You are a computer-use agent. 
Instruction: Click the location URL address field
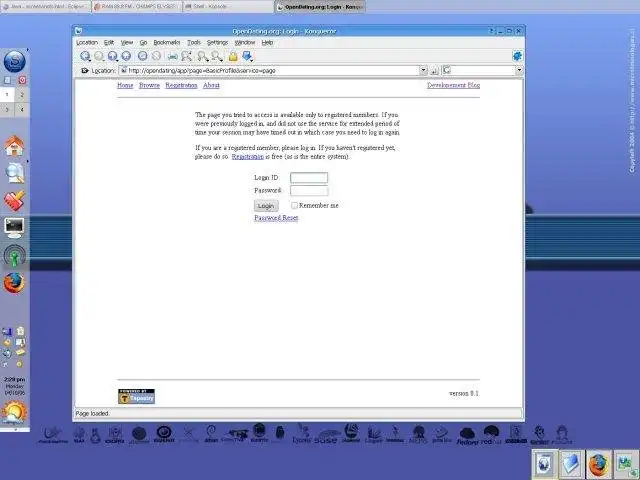(269, 71)
